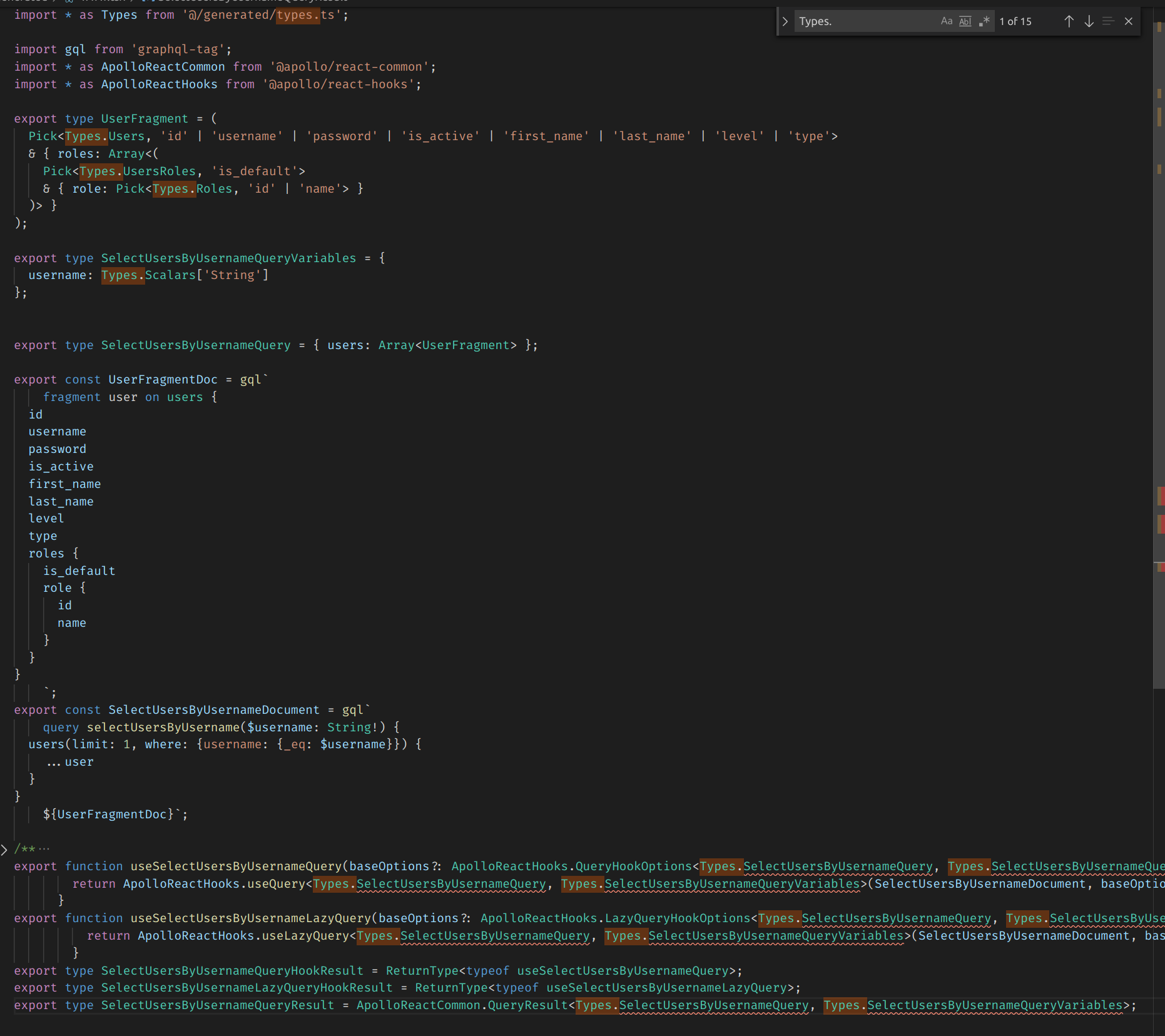Image resolution: width=1165 pixels, height=1036 pixels.
Task: Unfold the collapsed /** comment block
Action: click(4, 849)
